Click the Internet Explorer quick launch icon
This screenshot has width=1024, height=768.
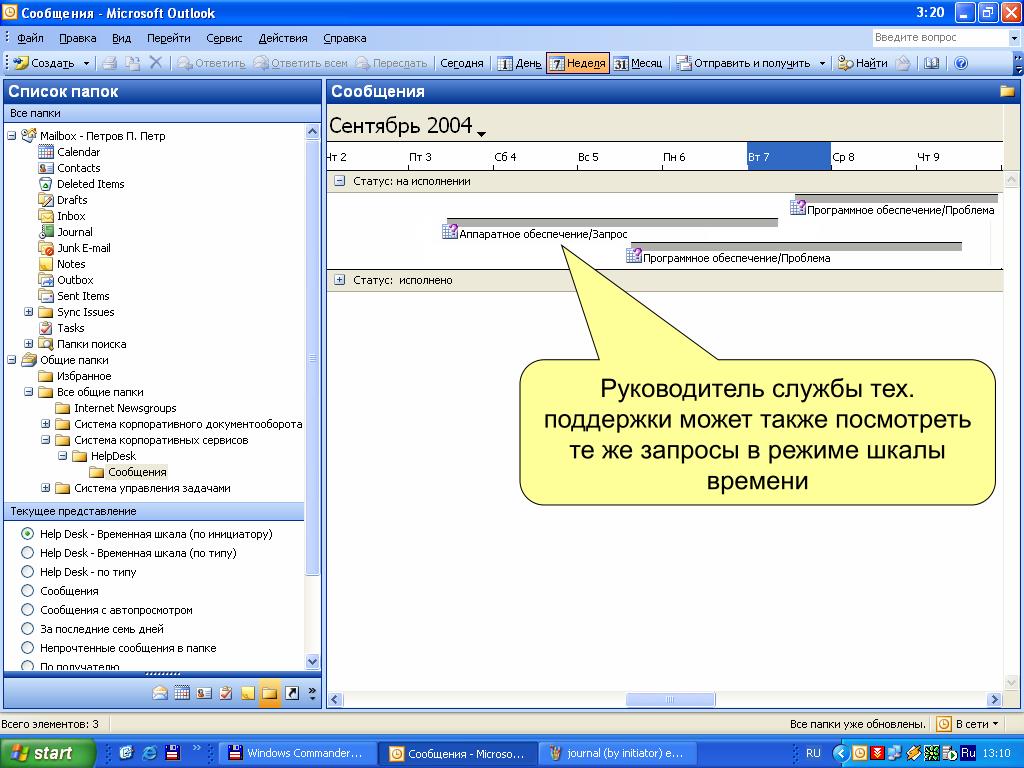150,753
